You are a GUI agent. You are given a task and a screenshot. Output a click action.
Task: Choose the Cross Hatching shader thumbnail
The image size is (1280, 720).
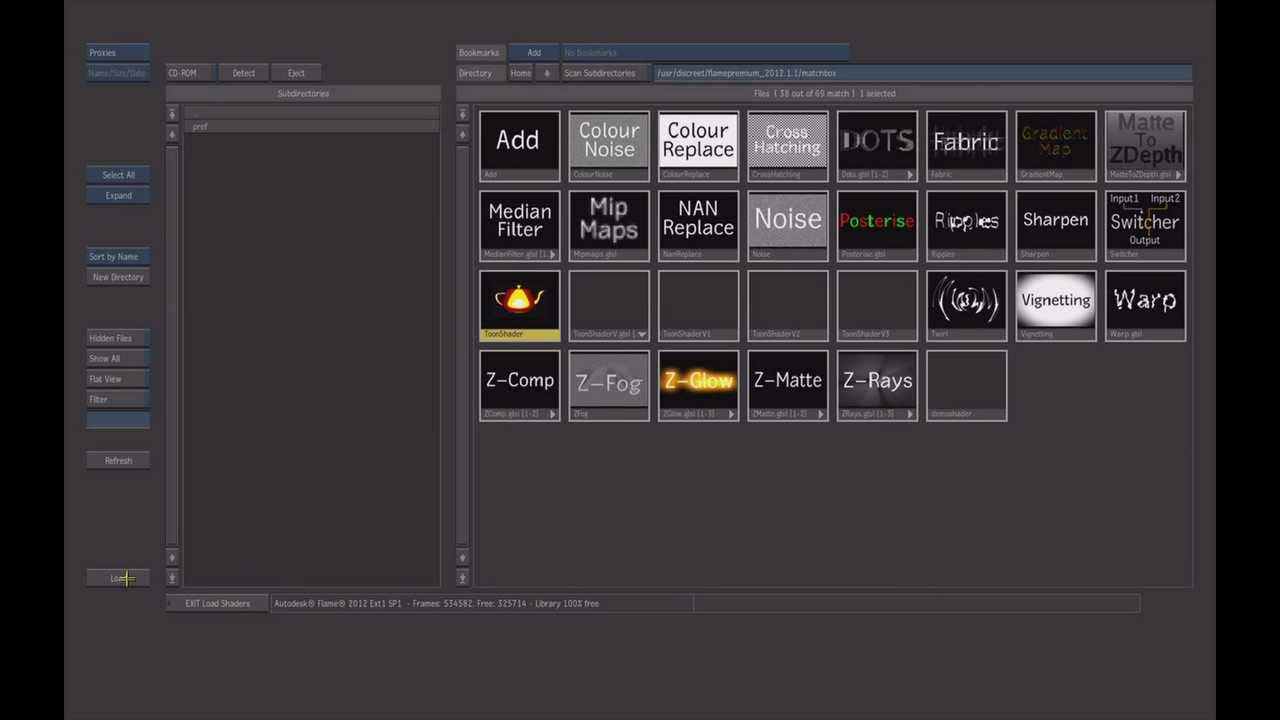coord(788,146)
